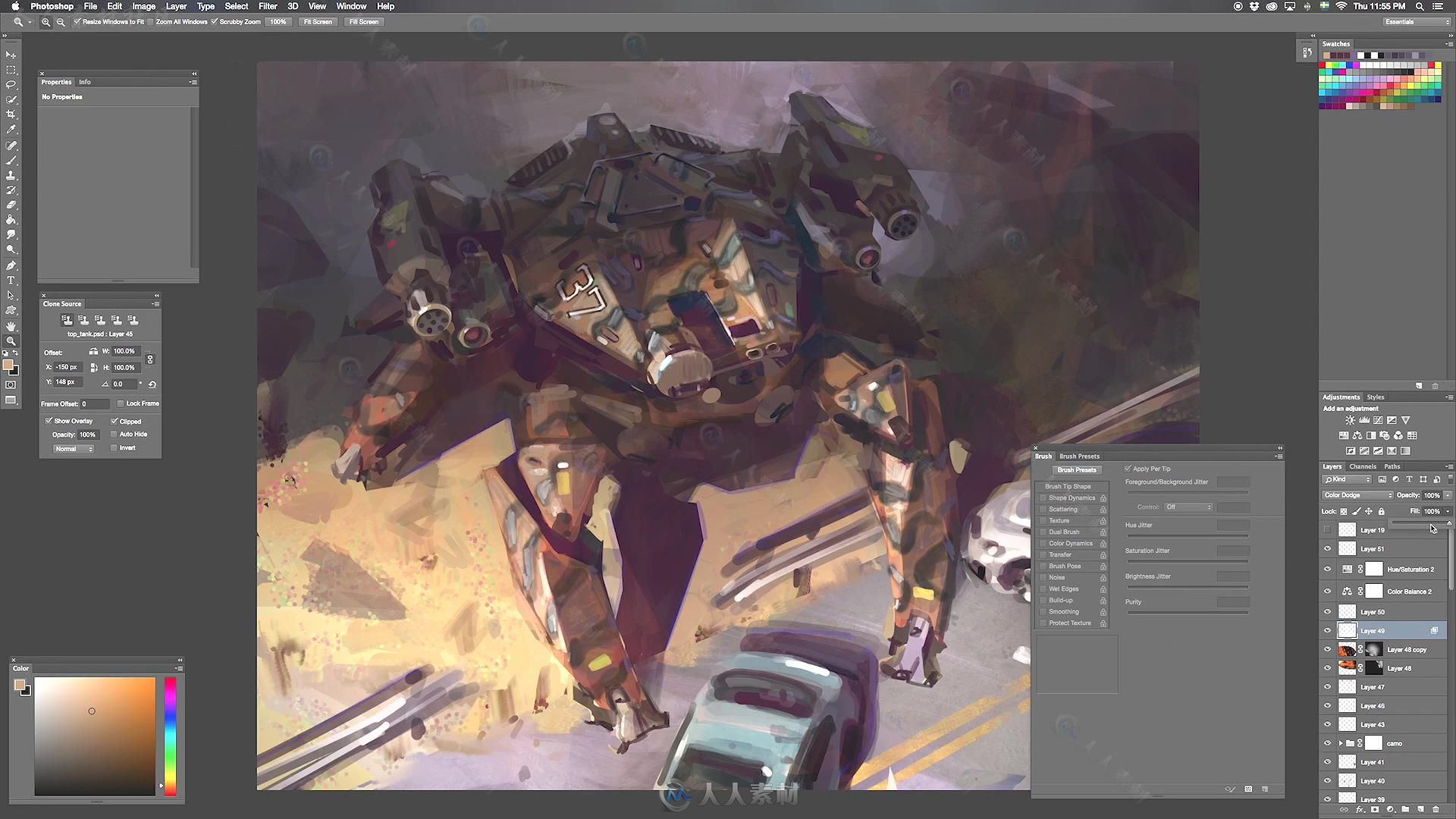Select the Clone Stamp tool

click(11, 175)
